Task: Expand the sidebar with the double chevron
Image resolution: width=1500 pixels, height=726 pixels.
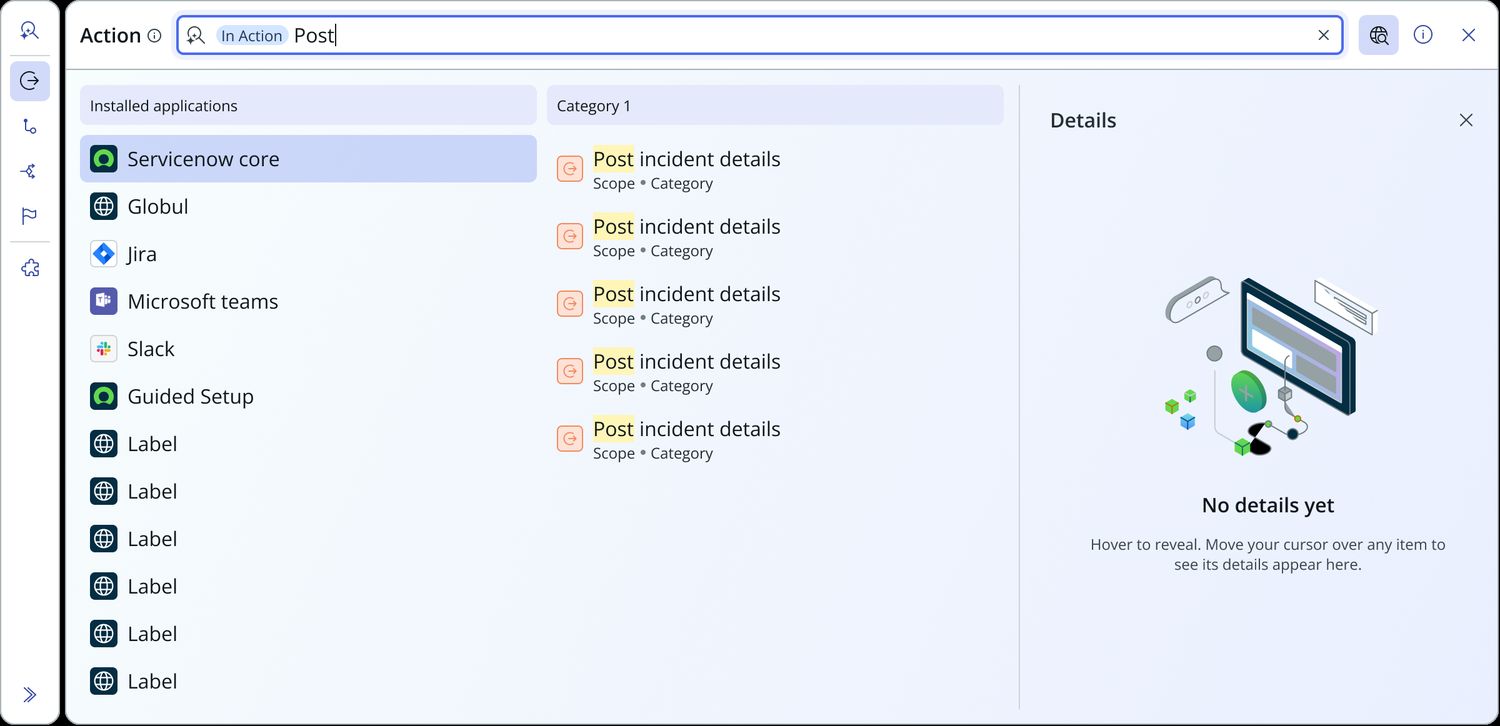Action: [29, 695]
